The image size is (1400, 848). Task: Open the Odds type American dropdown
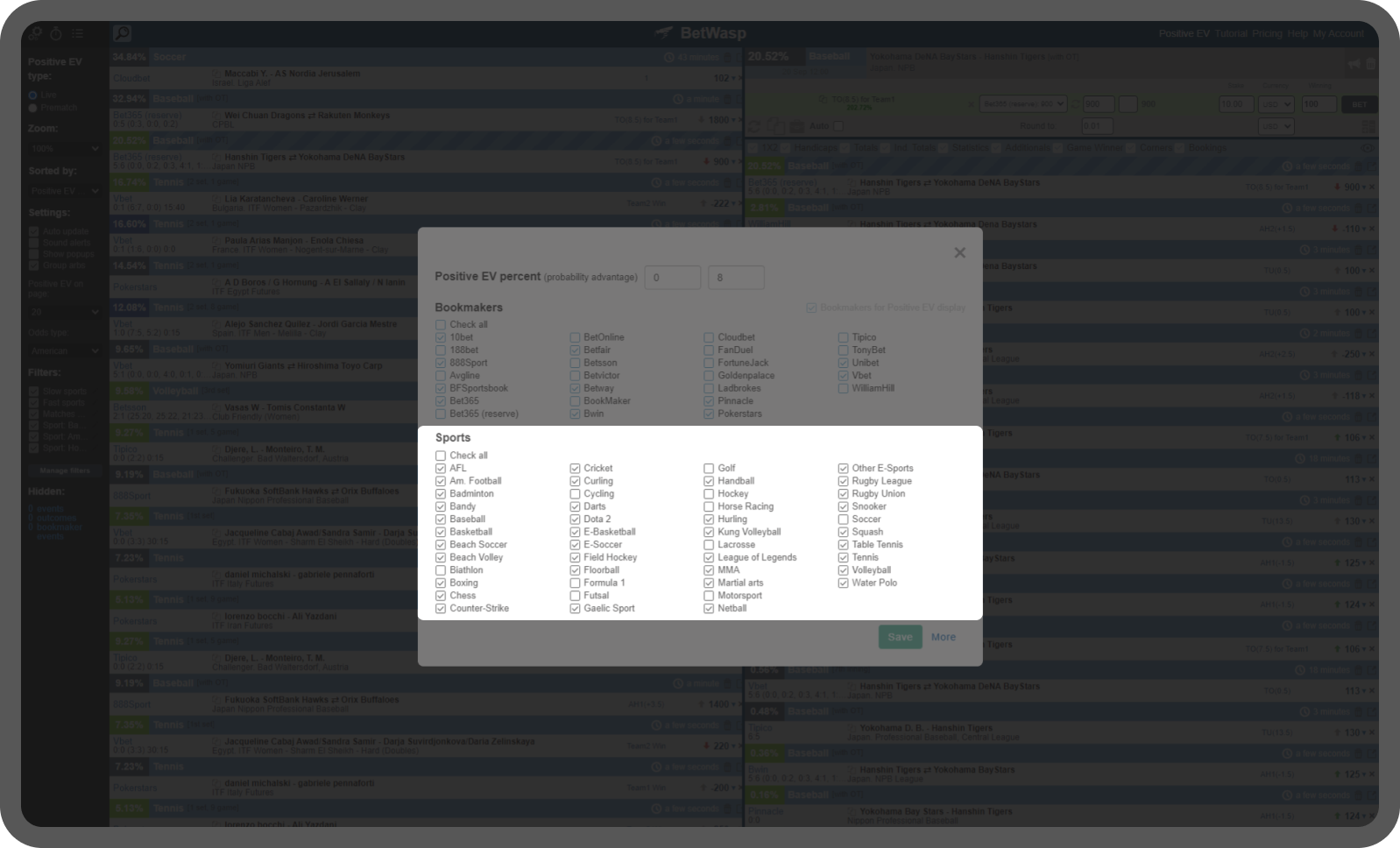65,350
